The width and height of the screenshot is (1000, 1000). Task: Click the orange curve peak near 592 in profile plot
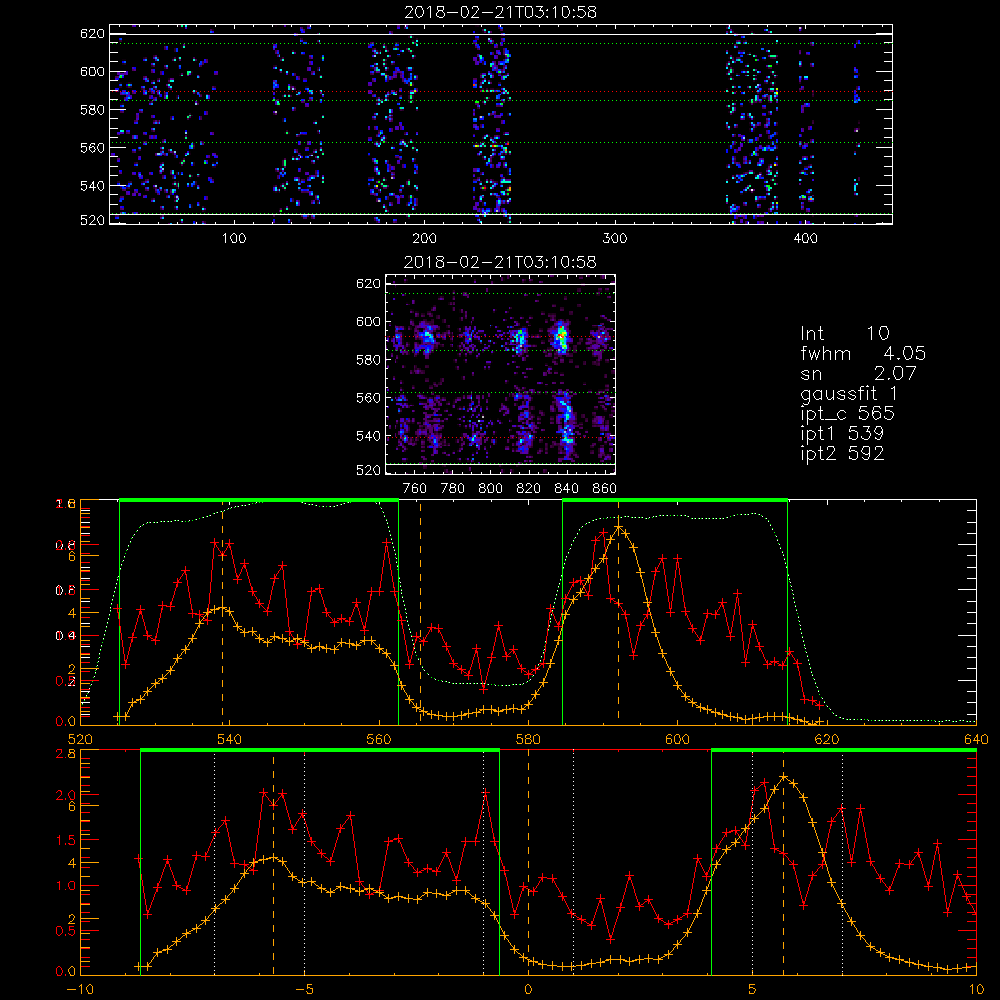[619, 527]
